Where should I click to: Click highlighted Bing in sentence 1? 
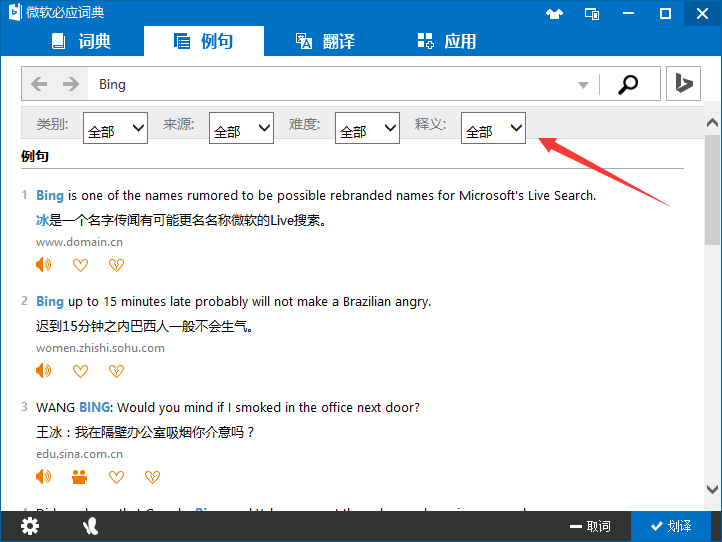tap(50, 196)
